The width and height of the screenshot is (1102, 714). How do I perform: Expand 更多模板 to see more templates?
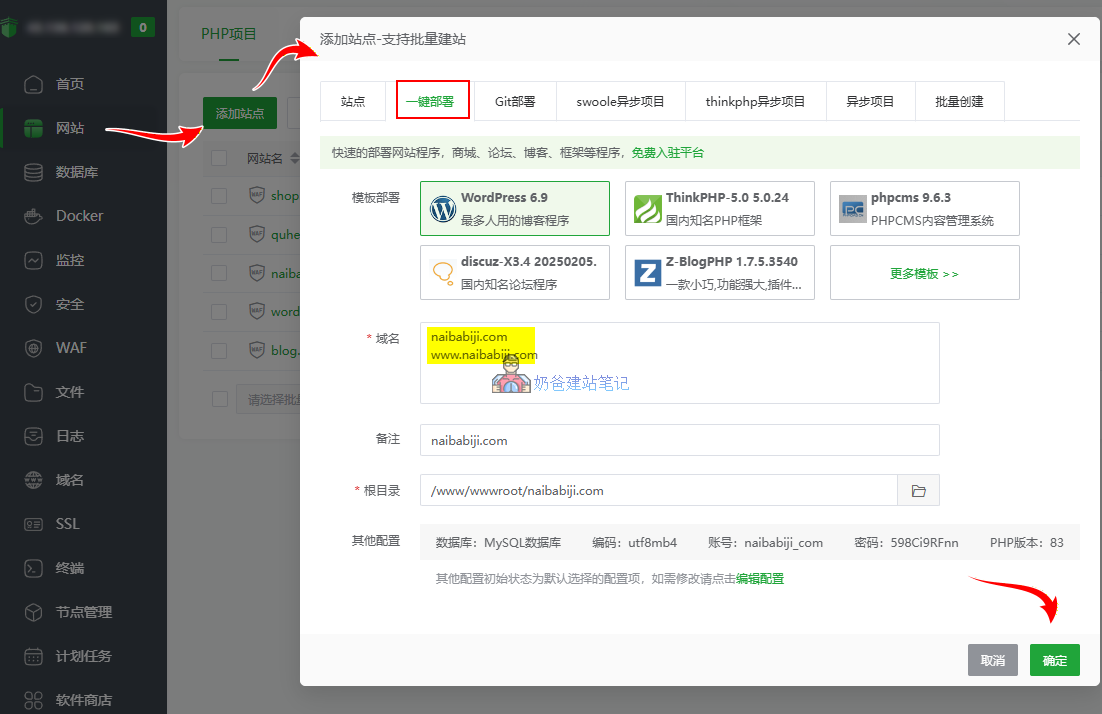coord(924,272)
